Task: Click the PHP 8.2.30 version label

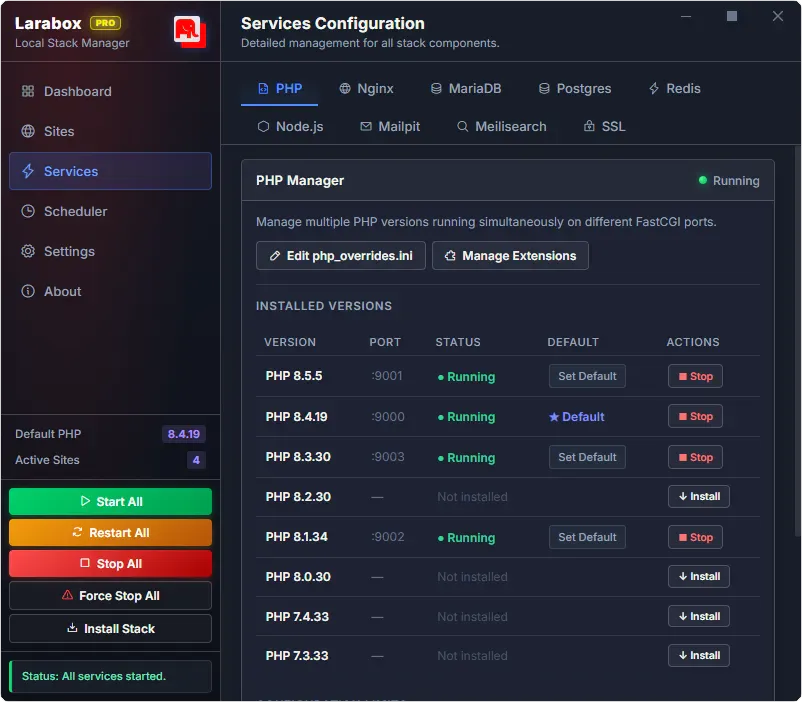Action: point(298,497)
